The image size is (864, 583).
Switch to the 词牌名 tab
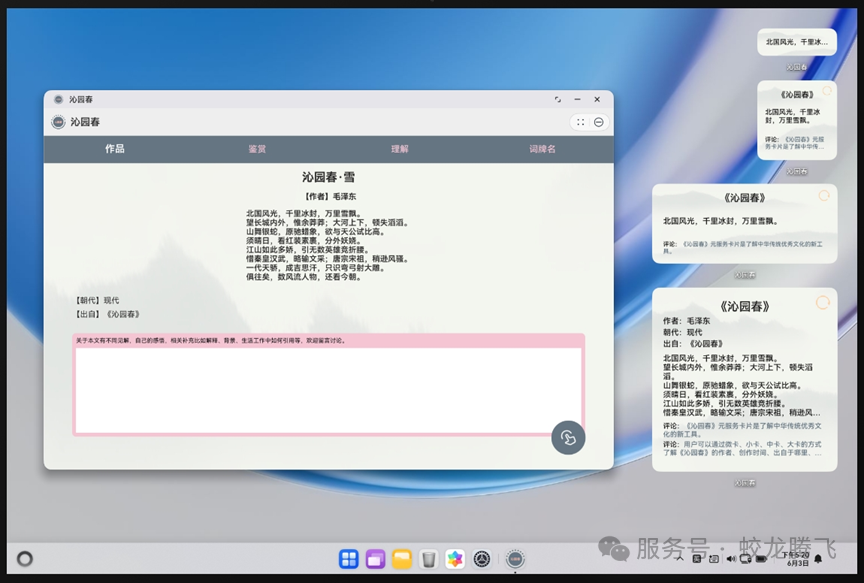pos(542,149)
